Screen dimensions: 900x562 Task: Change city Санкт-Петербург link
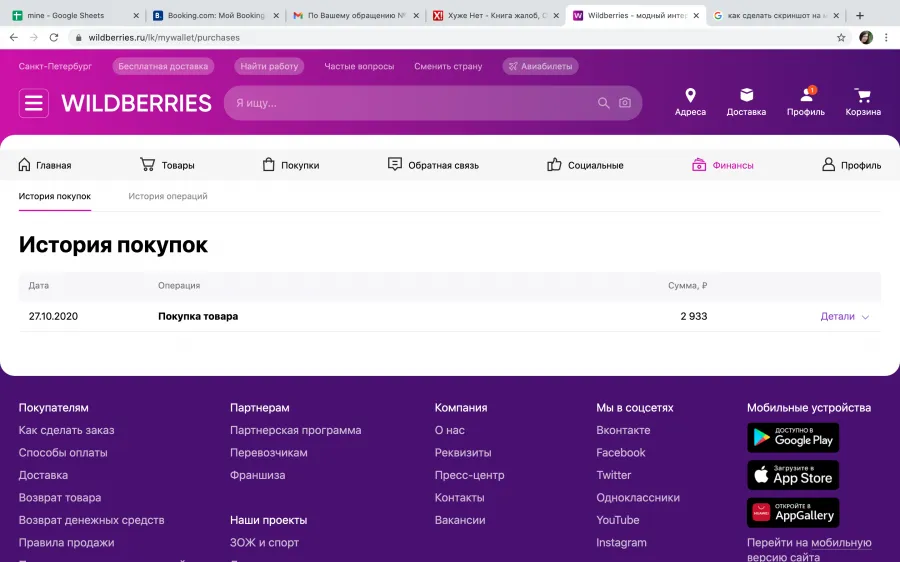point(55,66)
